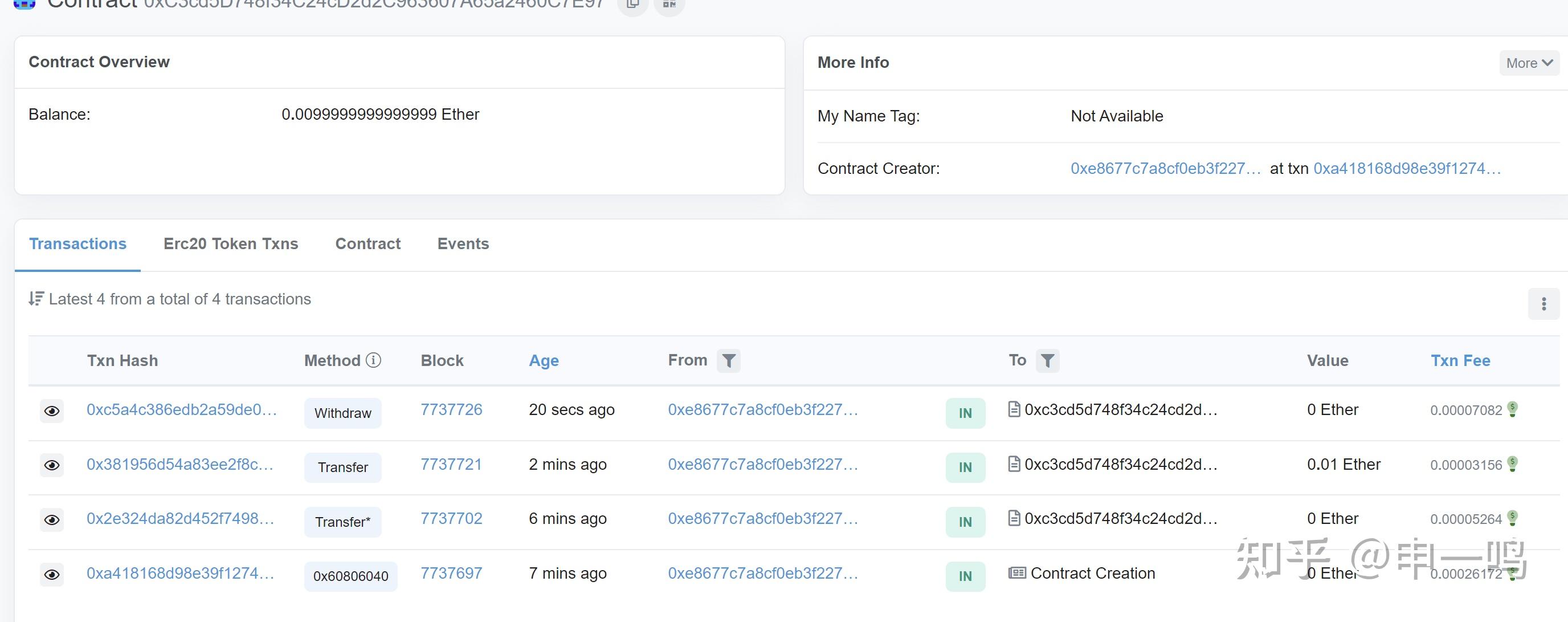The height and width of the screenshot is (622, 1568).
Task: Toggle eye preview for 0.01 Ether transfer
Action: click(52, 465)
